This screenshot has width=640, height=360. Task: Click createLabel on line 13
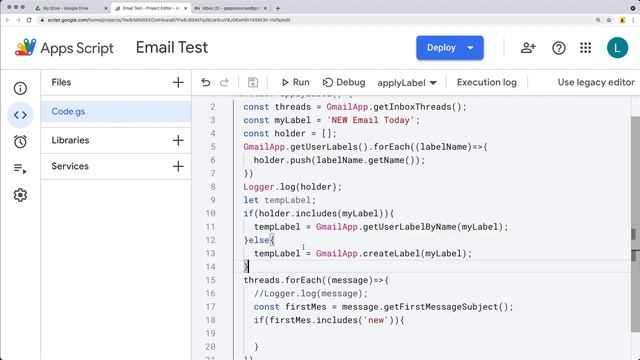tap(391, 253)
